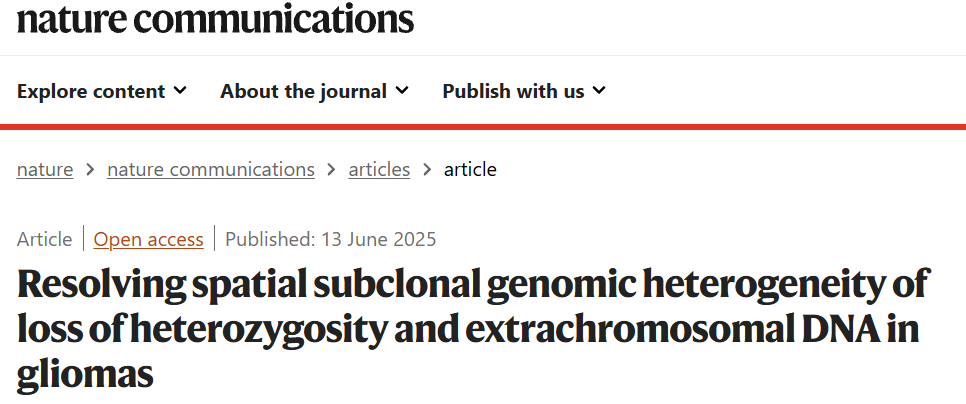Screen dimensions: 966x404
Task: Go to the nature breadcrumb link
Action: tap(45, 169)
